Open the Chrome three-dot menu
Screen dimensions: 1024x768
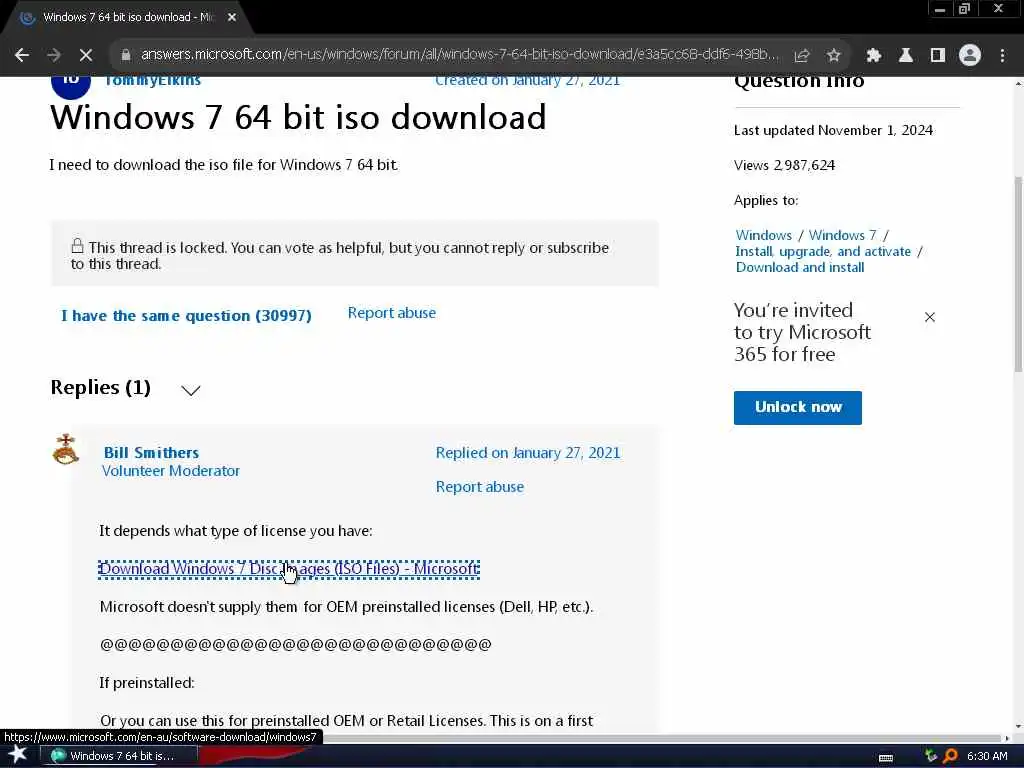[x=1002, y=56]
